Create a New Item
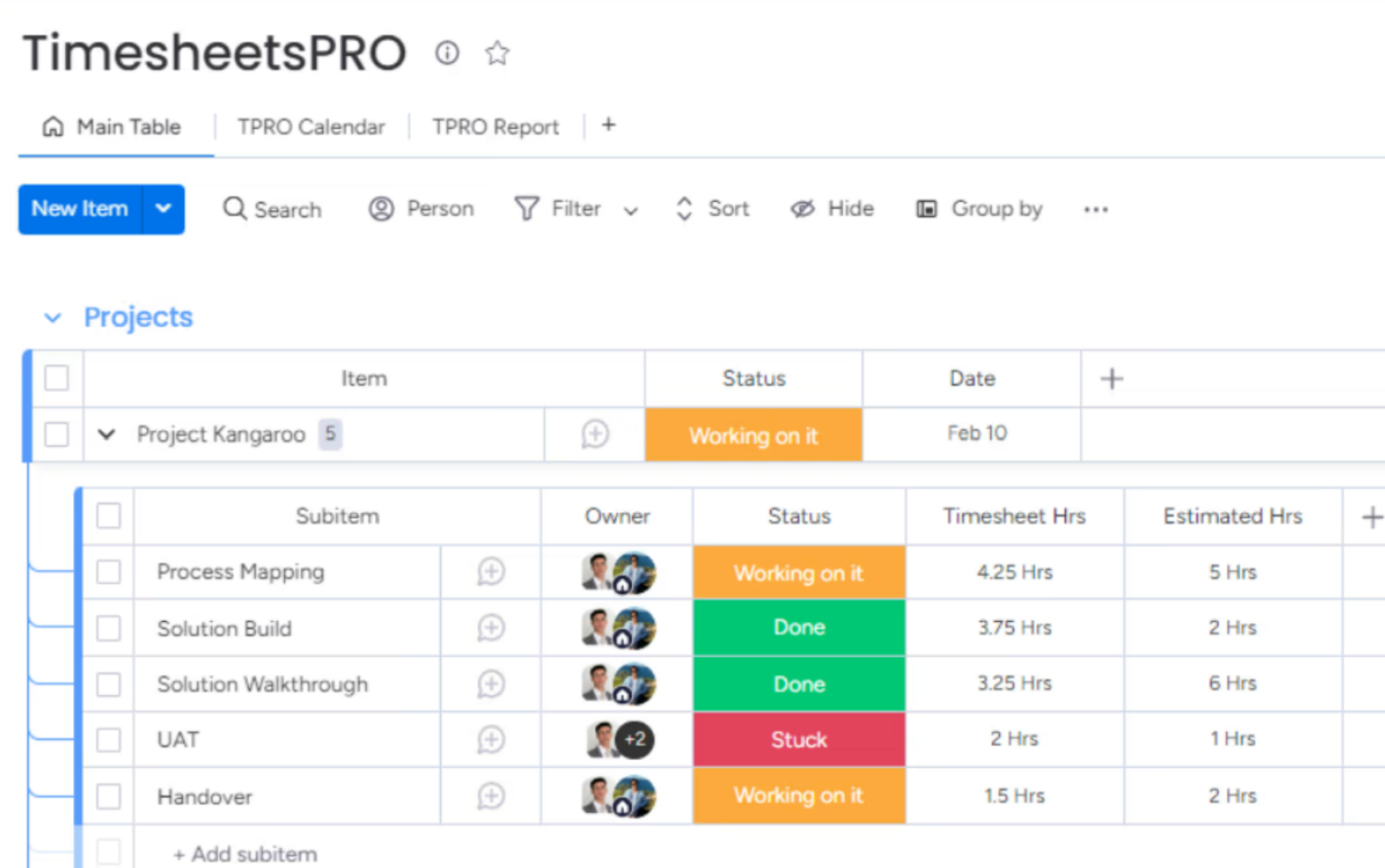This screenshot has height=868, width=1385. [79, 209]
